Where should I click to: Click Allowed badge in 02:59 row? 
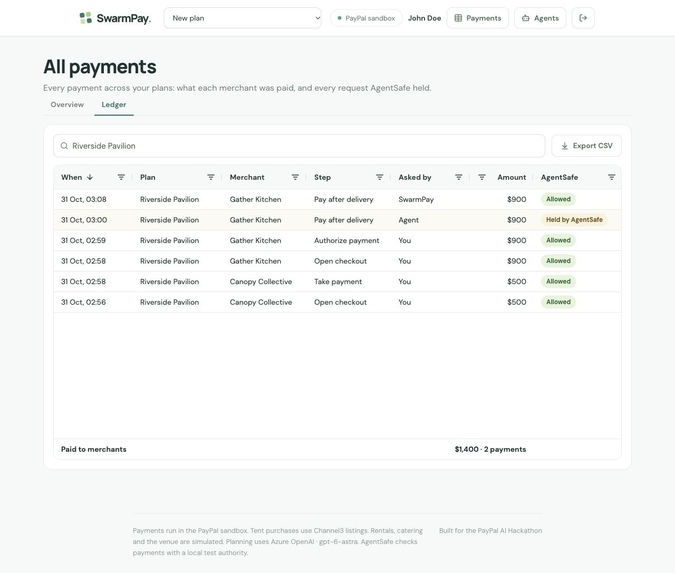point(558,240)
